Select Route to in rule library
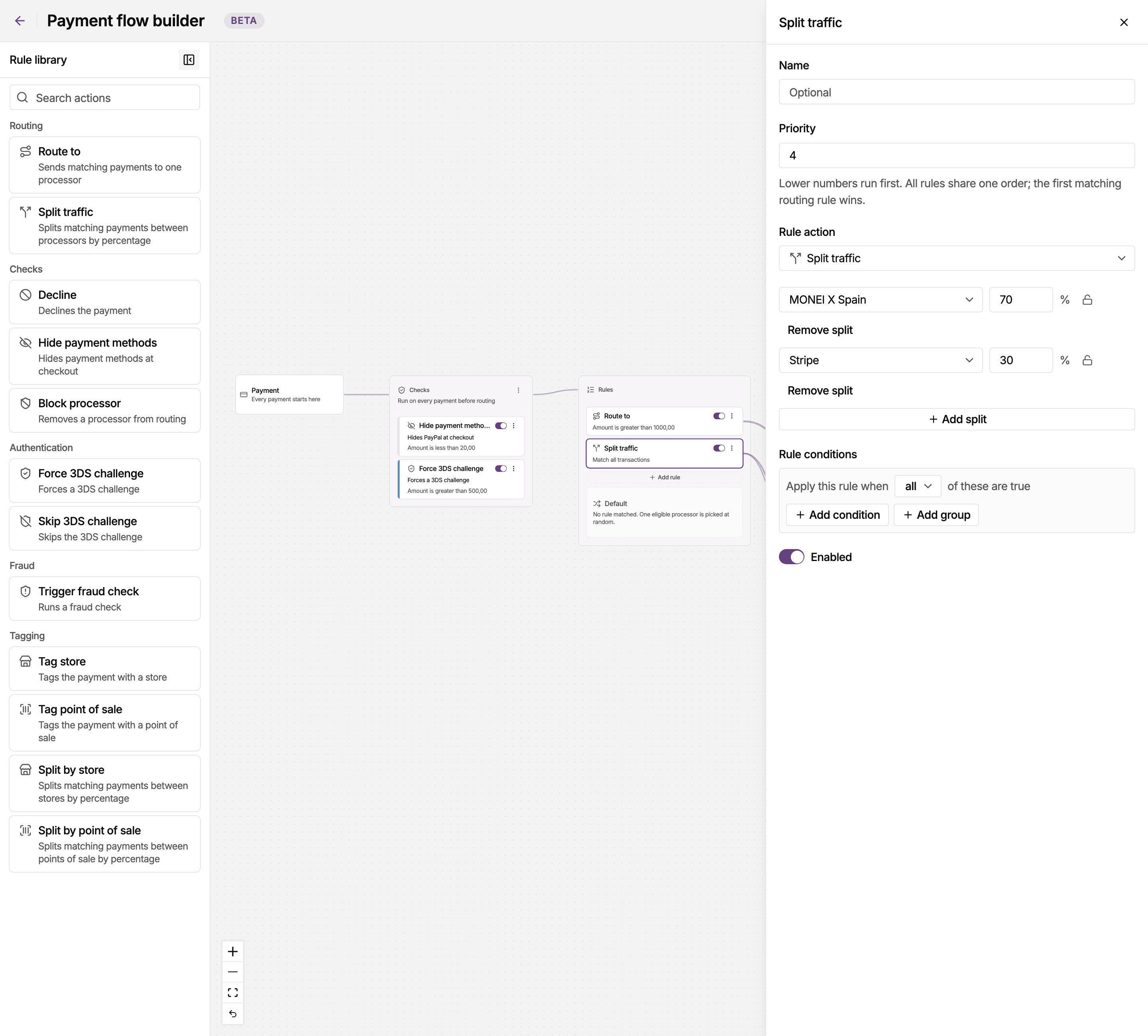This screenshot has height=1036, width=1148. coord(105,165)
